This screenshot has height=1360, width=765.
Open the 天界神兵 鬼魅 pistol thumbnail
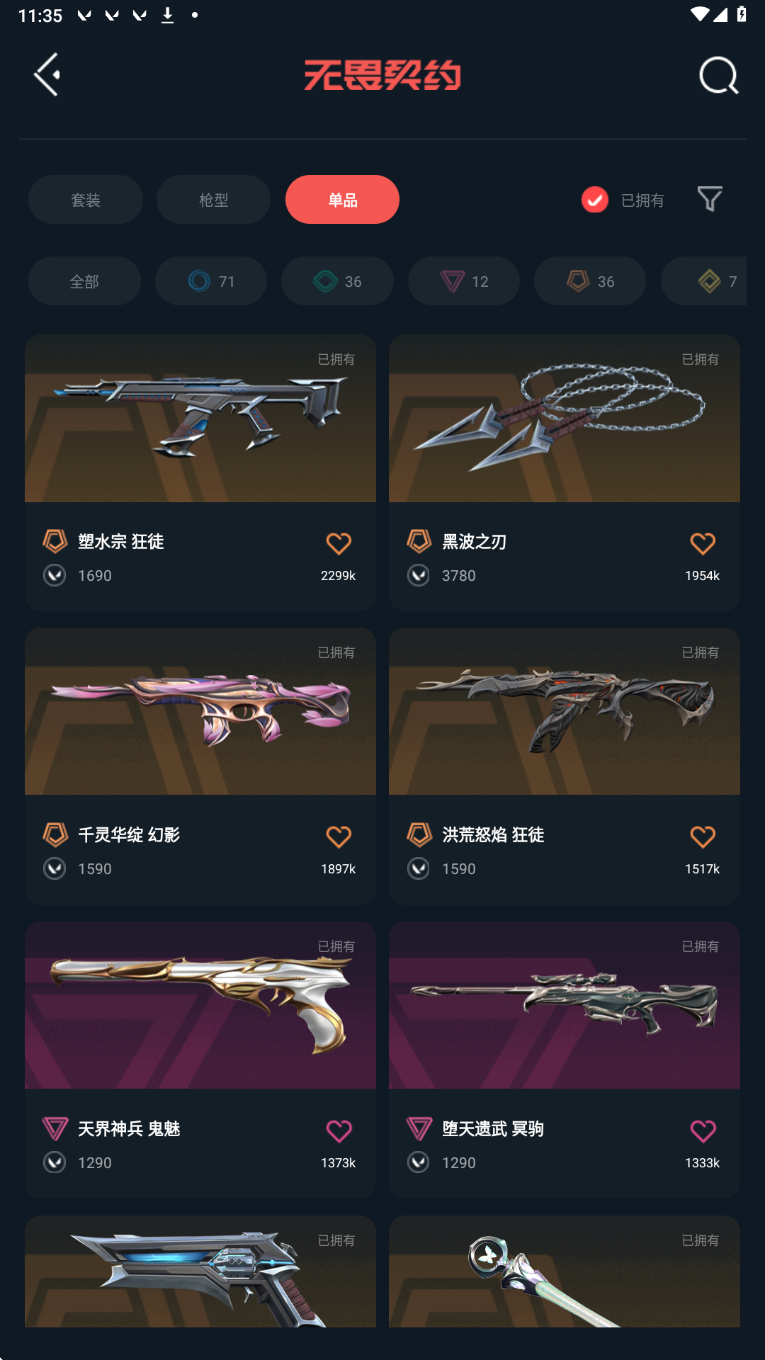click(x=200, y=1005)
